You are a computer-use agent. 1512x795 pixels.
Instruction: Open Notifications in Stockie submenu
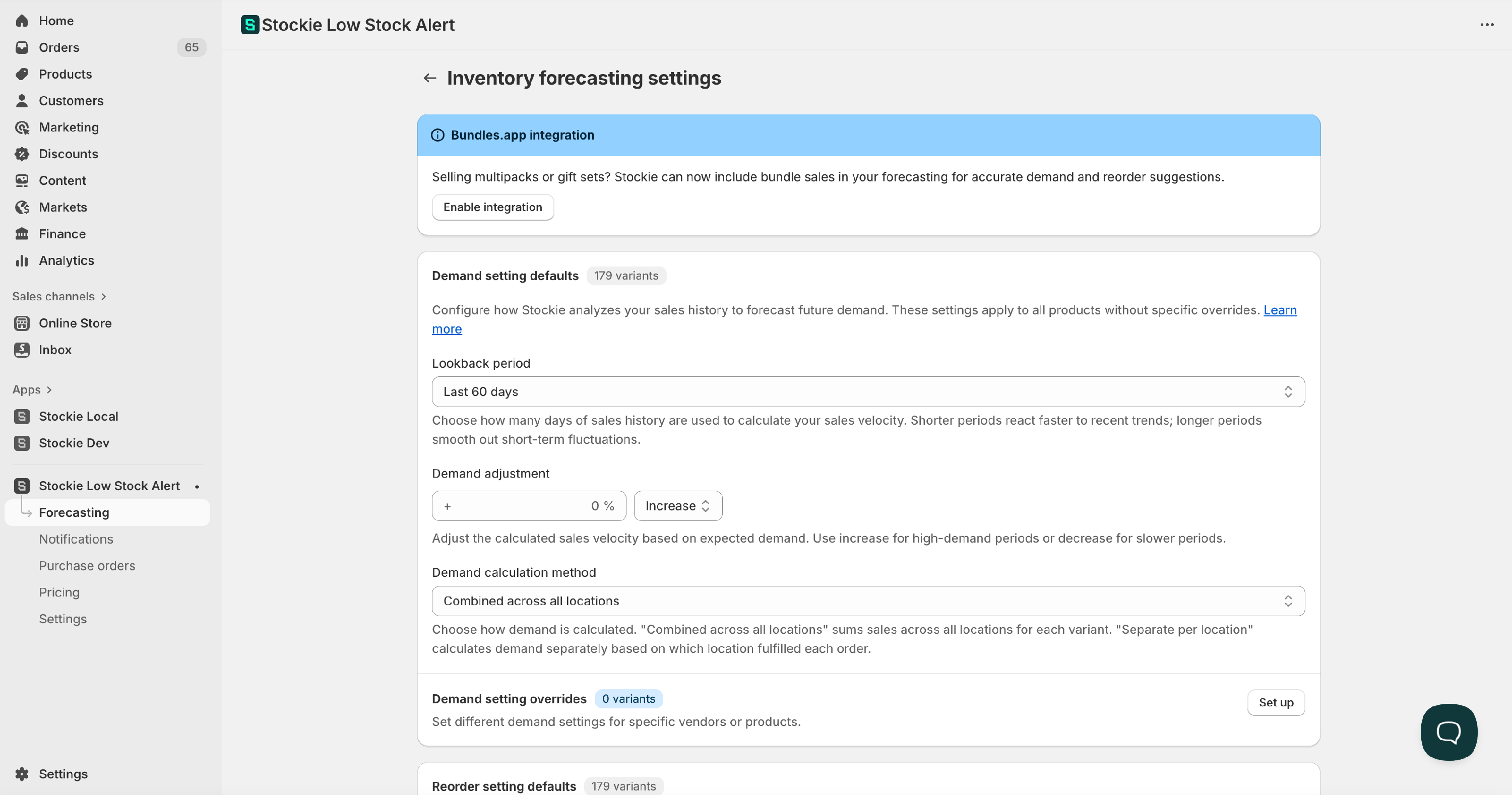tap(76, 539)
